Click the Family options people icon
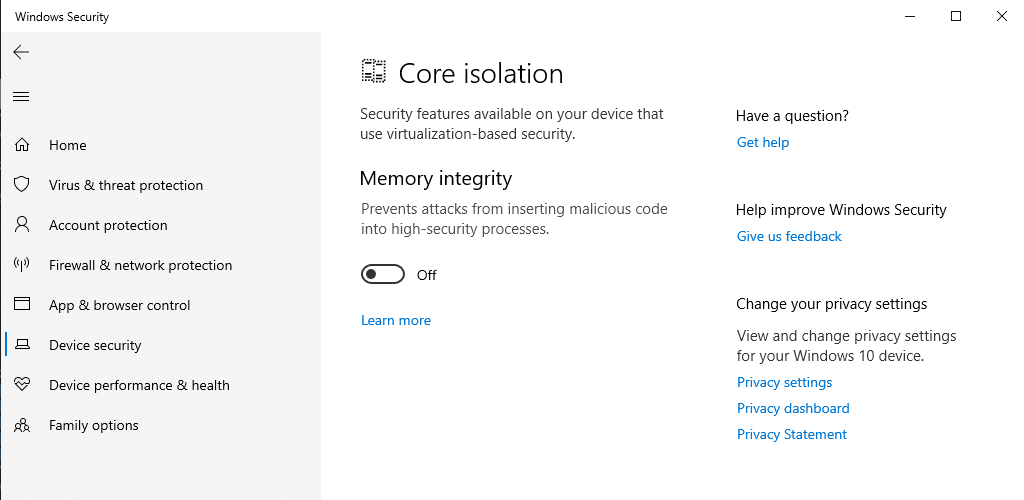The image size is (1024, 500). pos(21,425)
